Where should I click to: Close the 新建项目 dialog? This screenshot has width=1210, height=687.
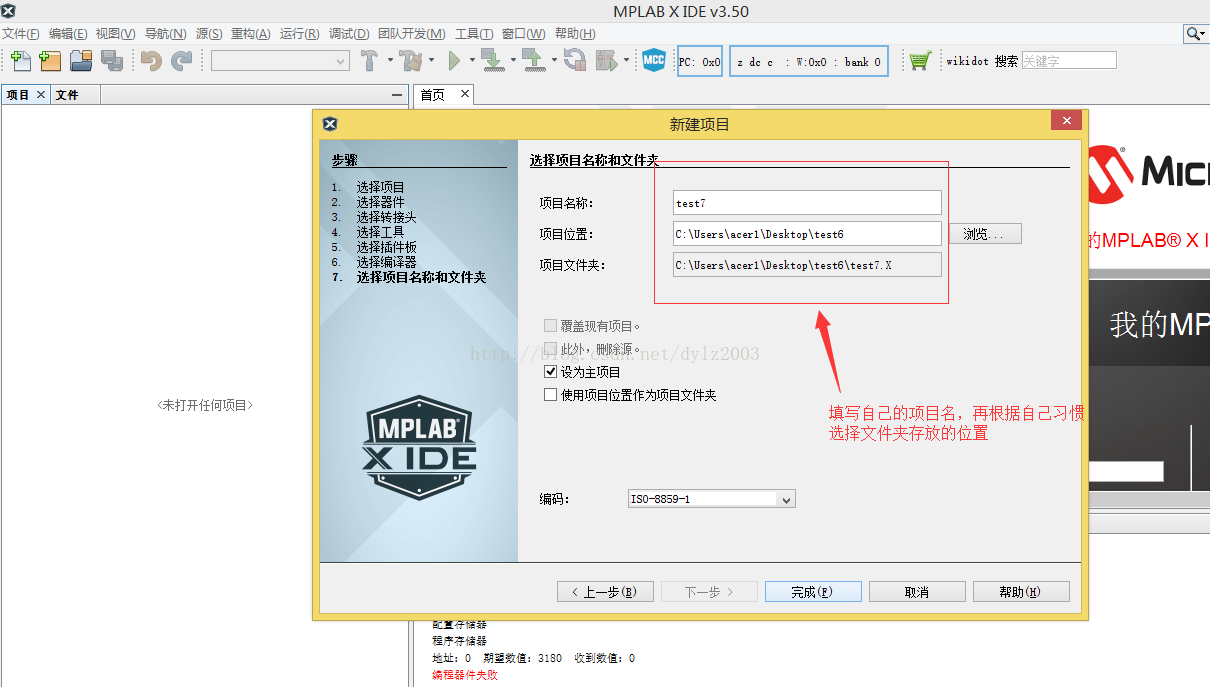1066,120
